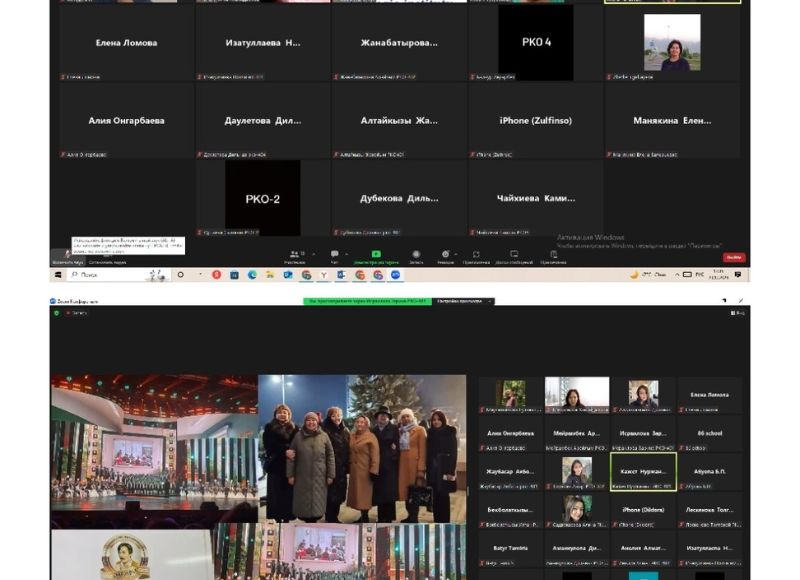The image size is (800, 580).
Task: Select the iPhone (Zulfinso) participant tile
Action: [536, 121]
